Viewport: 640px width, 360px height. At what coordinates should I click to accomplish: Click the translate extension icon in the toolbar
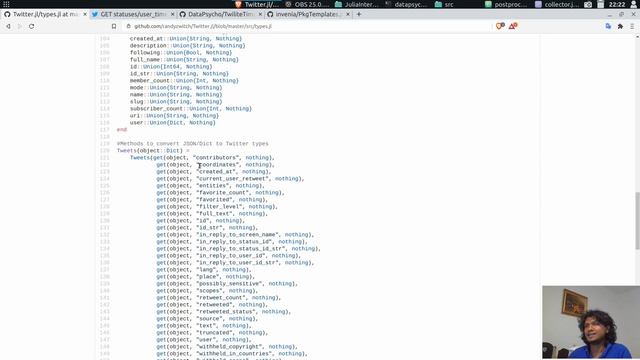pyautogui.click(x=608, y=26)
